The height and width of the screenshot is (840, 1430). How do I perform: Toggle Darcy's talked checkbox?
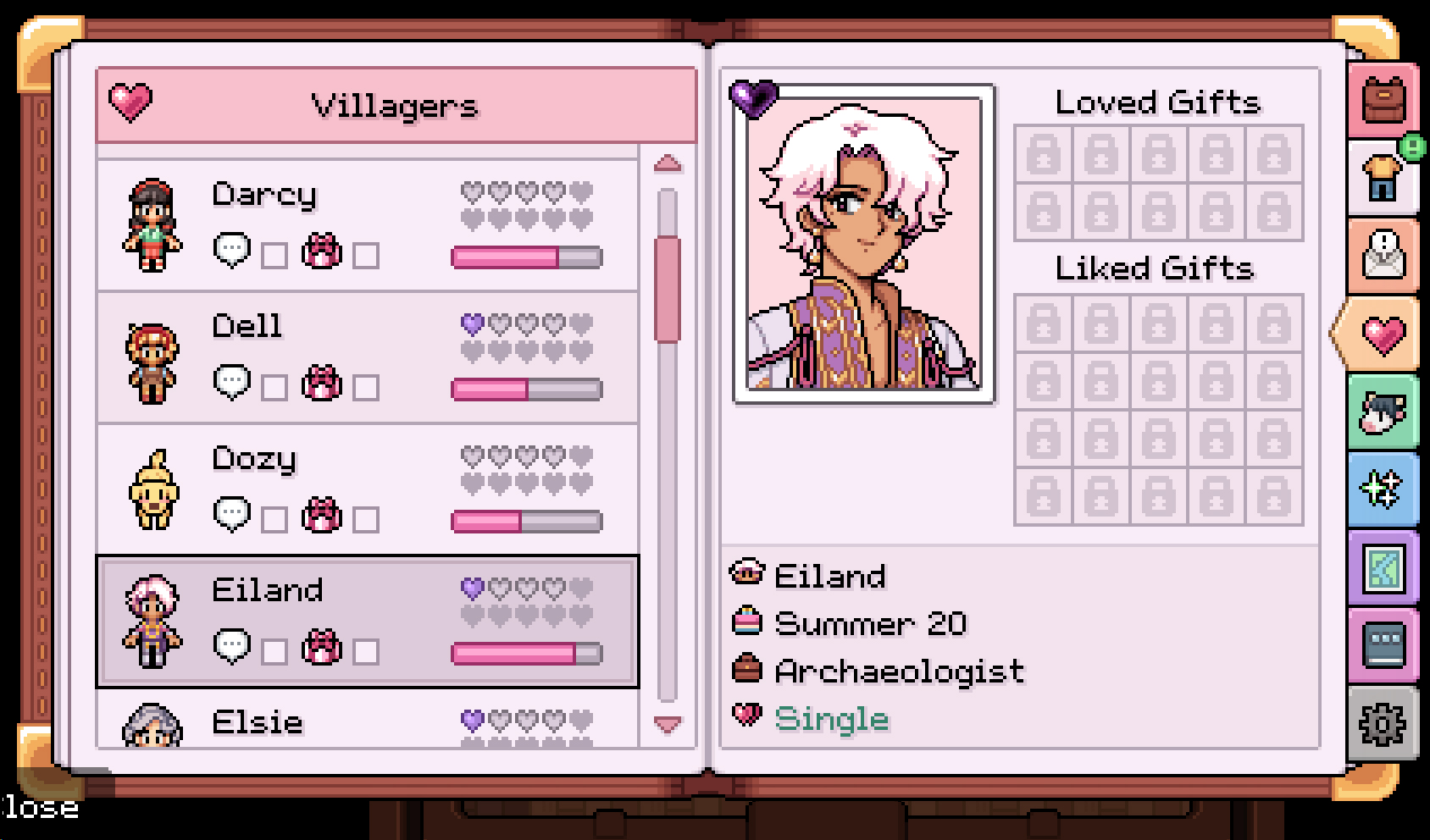pos(274,256)
